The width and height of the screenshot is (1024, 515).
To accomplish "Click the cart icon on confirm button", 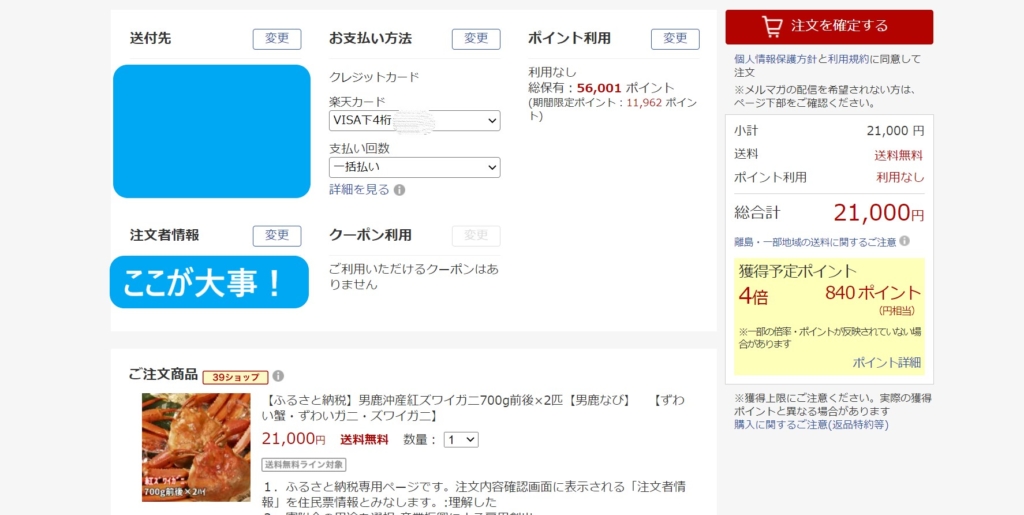I will (x=772, y=27).
